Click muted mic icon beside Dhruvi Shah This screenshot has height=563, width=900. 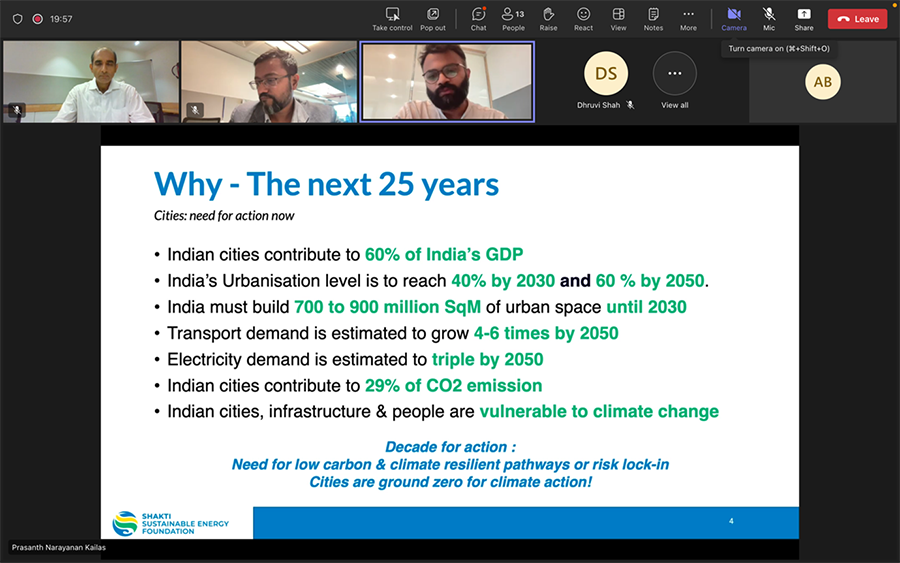[630, 105]
